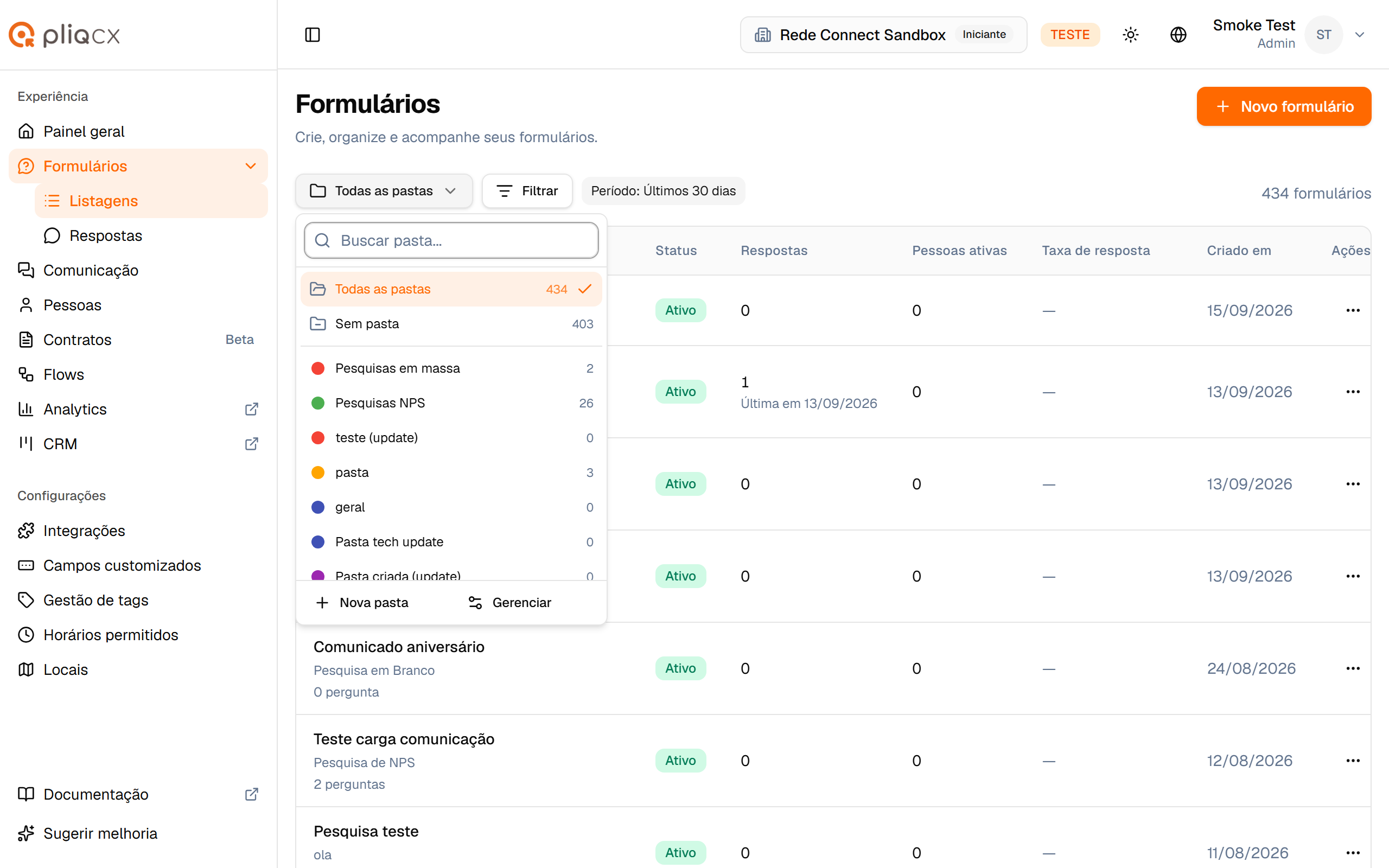Viewport: 1389px width, 868px height.
Task: Open Respostas under Formulários
Action: (151, 235)
